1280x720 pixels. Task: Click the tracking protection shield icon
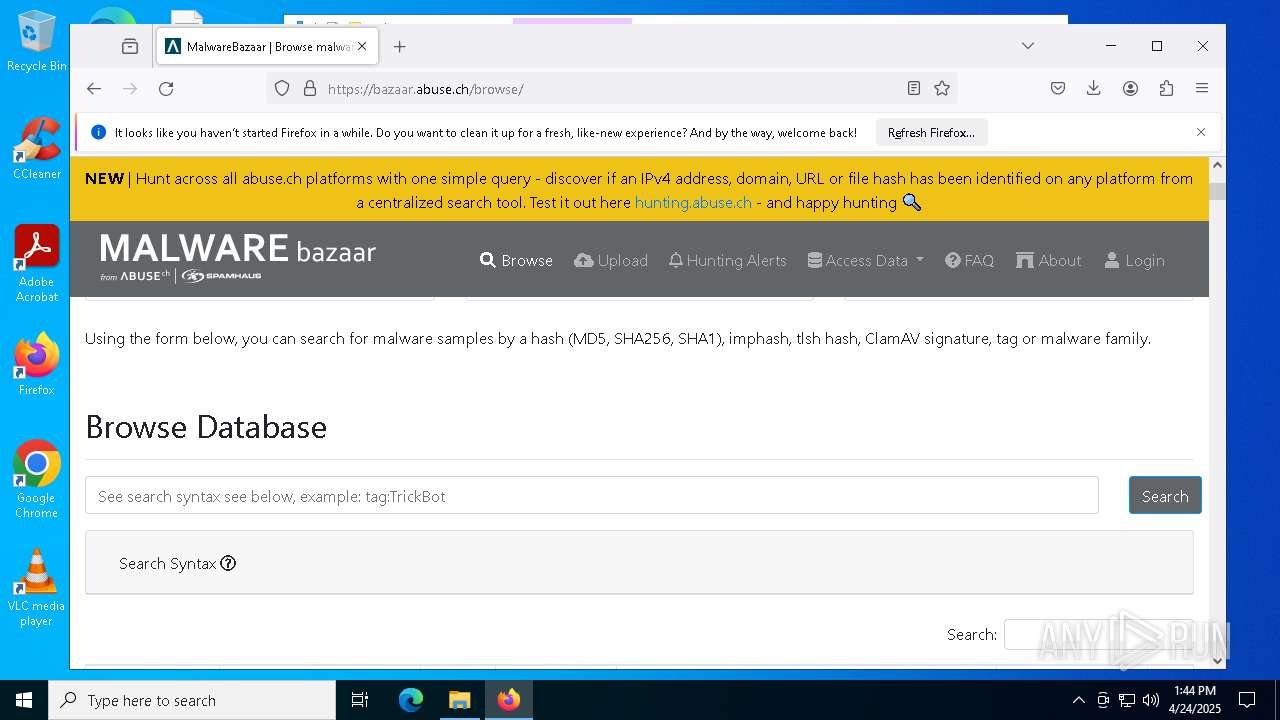point(282,89)
